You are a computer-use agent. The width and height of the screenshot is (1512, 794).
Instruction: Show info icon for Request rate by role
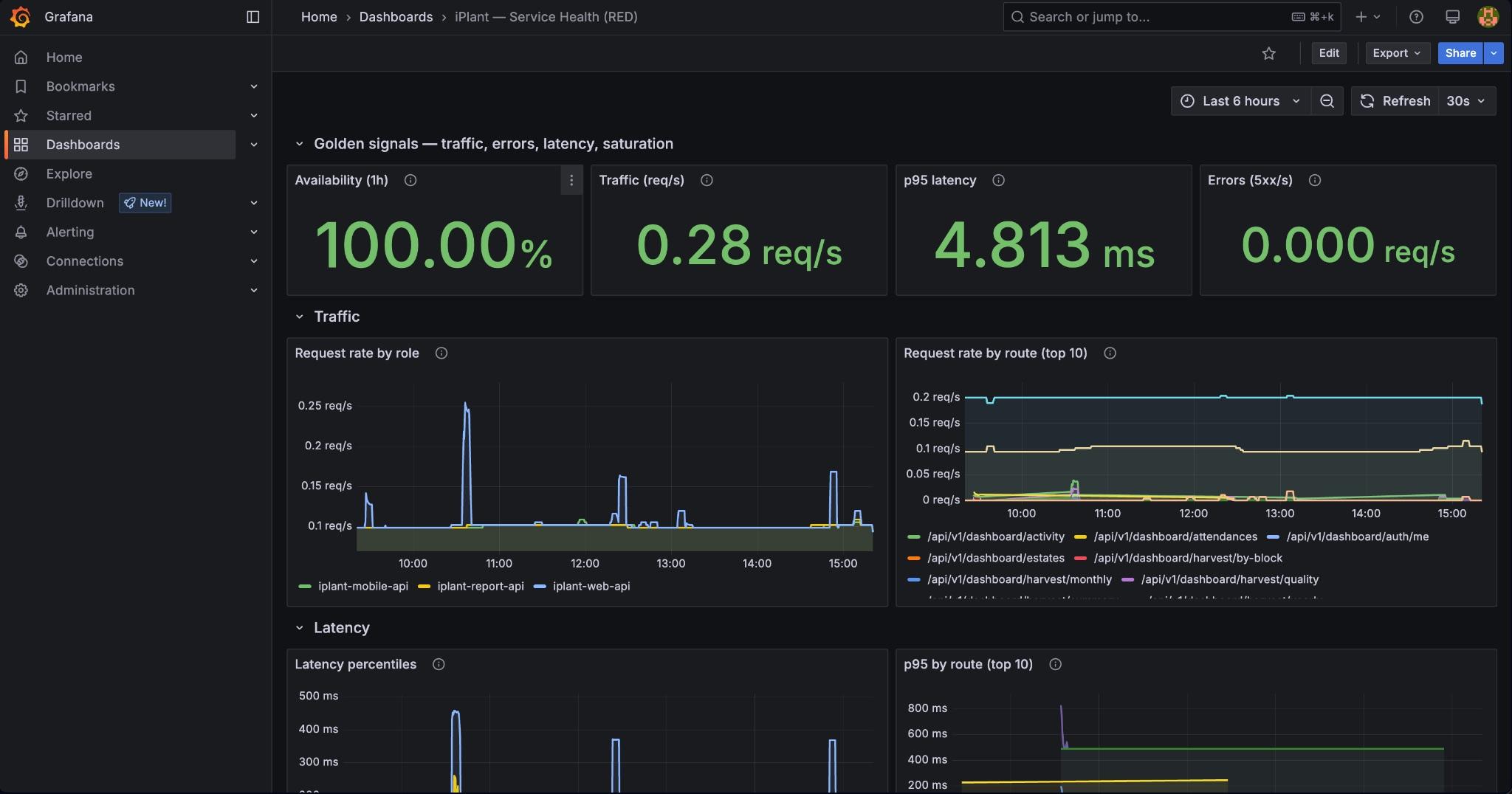click(441, 353)
